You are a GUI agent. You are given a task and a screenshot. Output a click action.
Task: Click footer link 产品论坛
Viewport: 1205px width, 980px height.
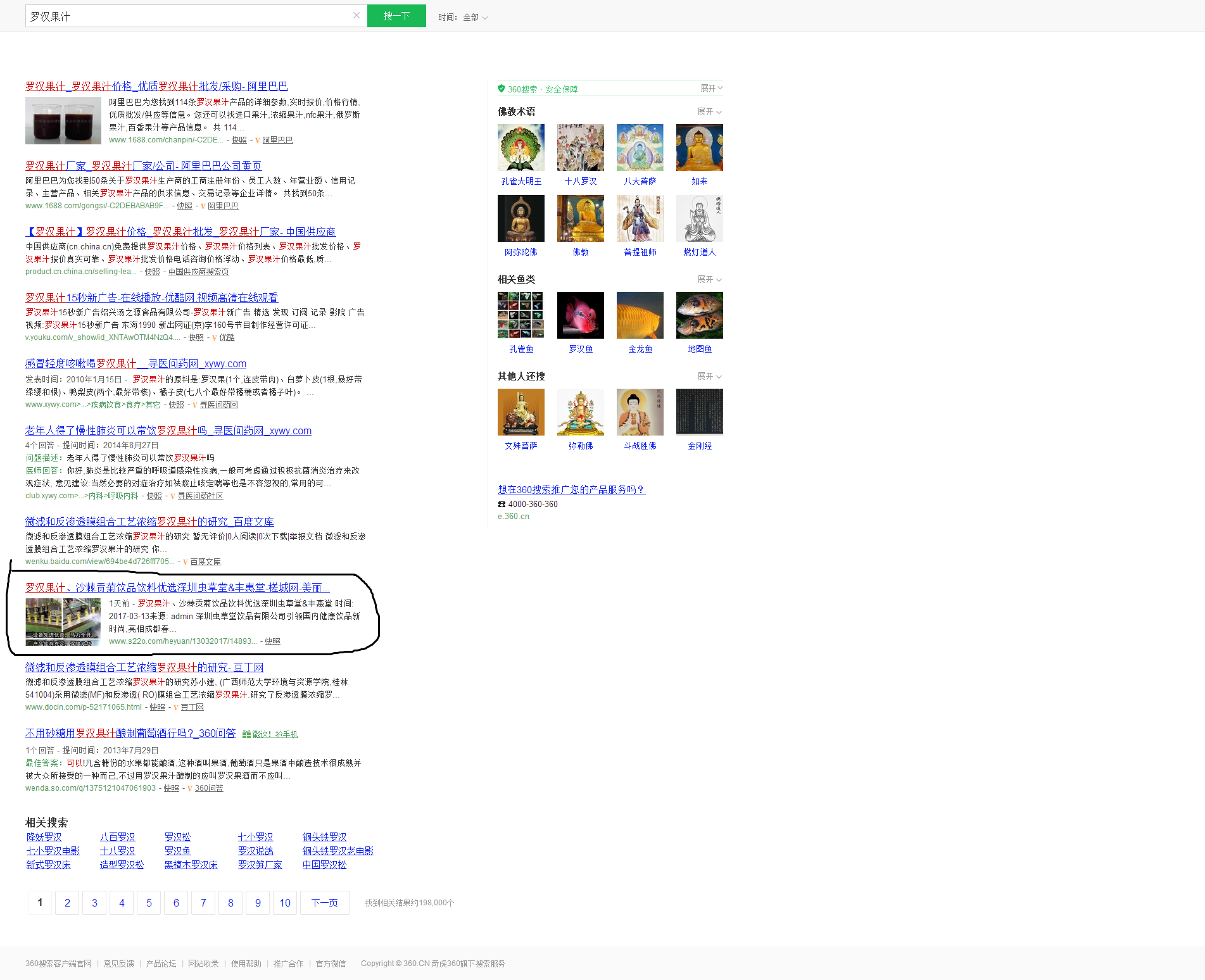(161, 964)
